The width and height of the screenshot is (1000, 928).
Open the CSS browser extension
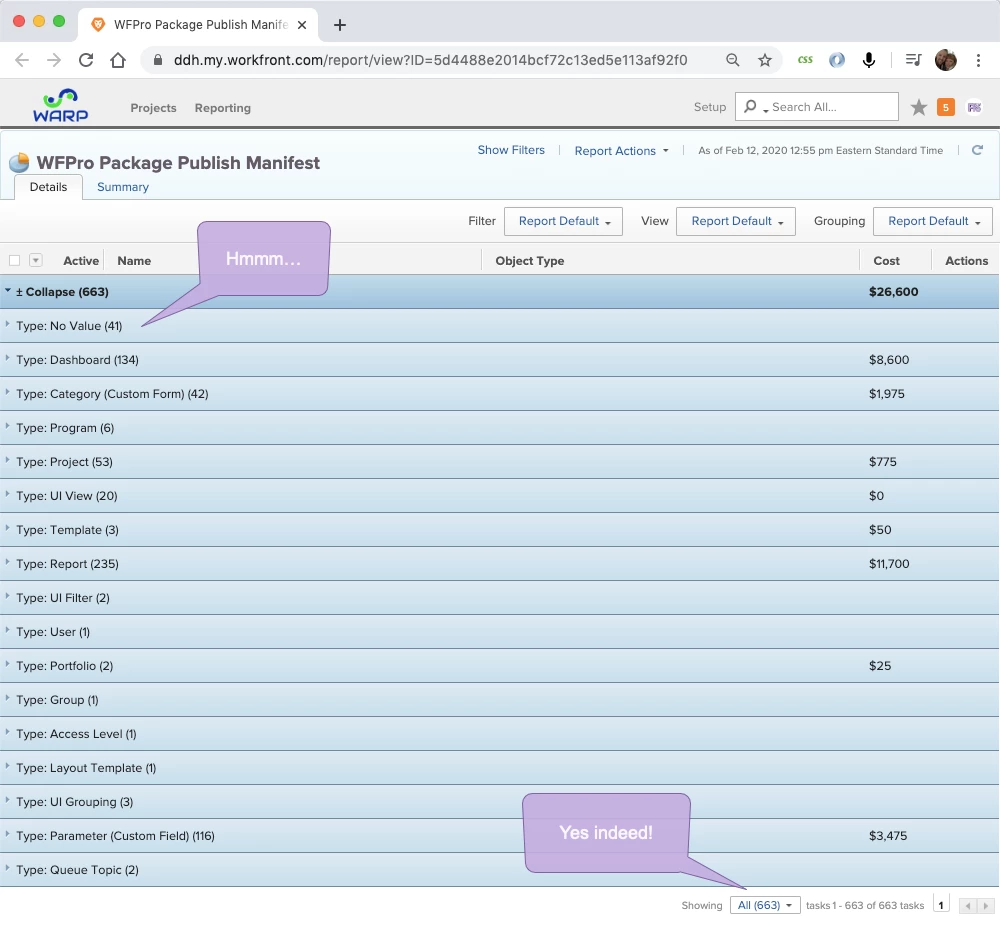click(x=805, y=60)
